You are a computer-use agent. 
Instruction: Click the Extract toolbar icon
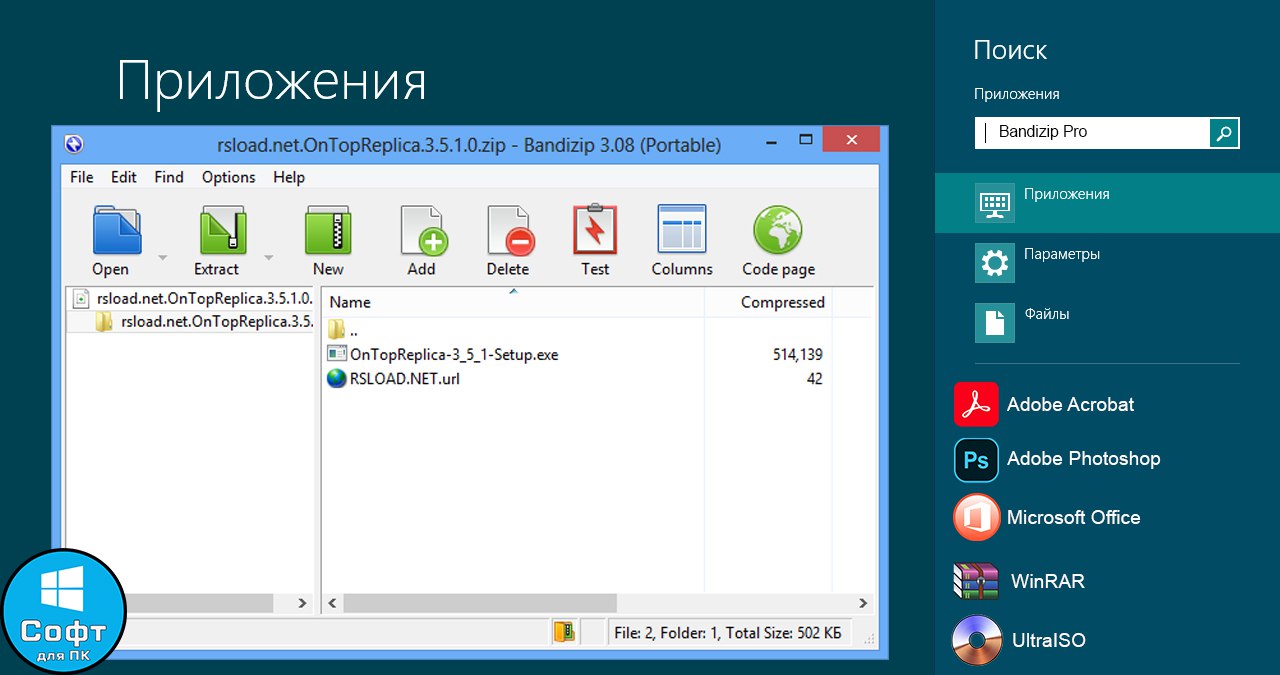coord(222,231)
